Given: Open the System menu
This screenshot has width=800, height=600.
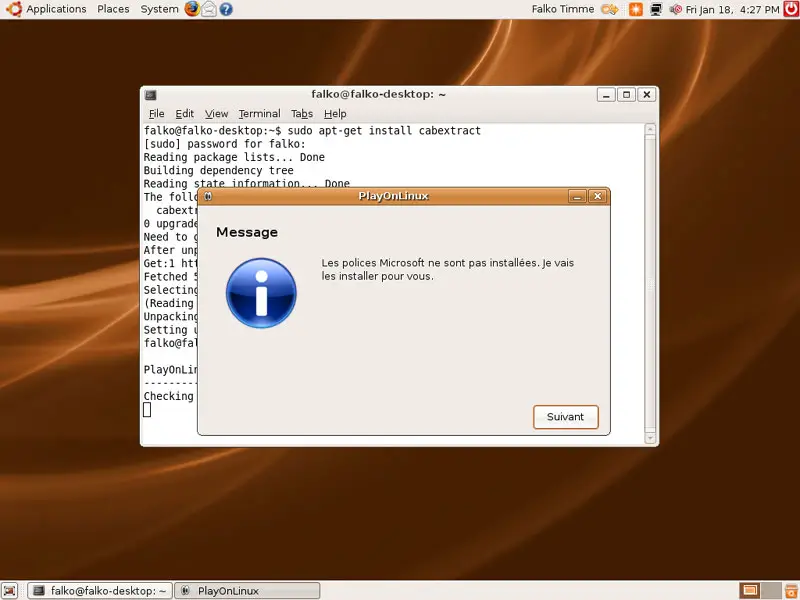Looking at the screenshot, I should coord(159,9).
